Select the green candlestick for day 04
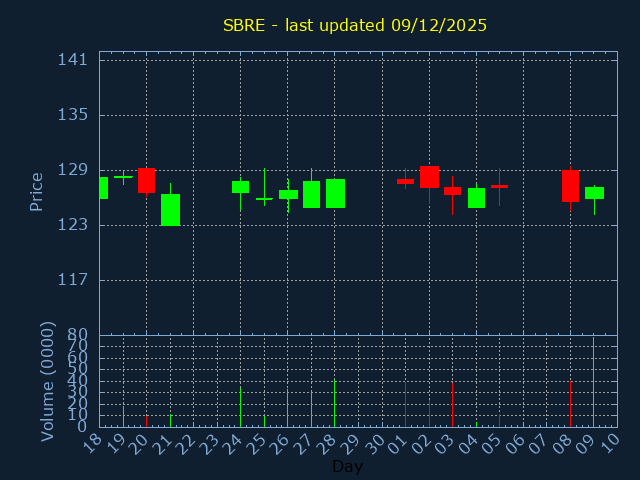Viewport: 640px width, 480px height. (x=476, y=198)
